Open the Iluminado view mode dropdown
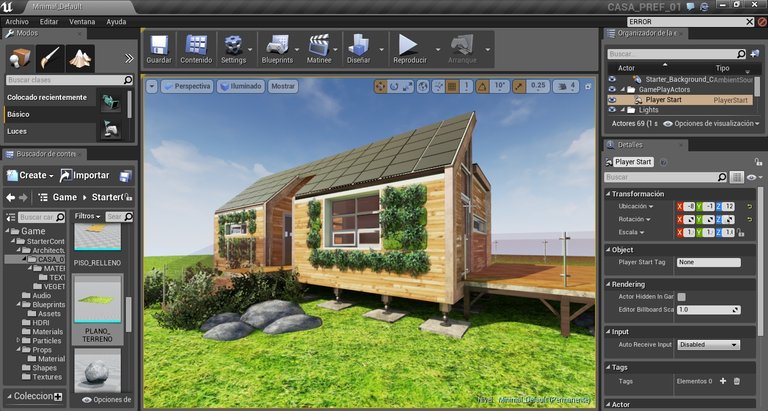The height and width of the screenshot is (411, 768). (240, 86)
